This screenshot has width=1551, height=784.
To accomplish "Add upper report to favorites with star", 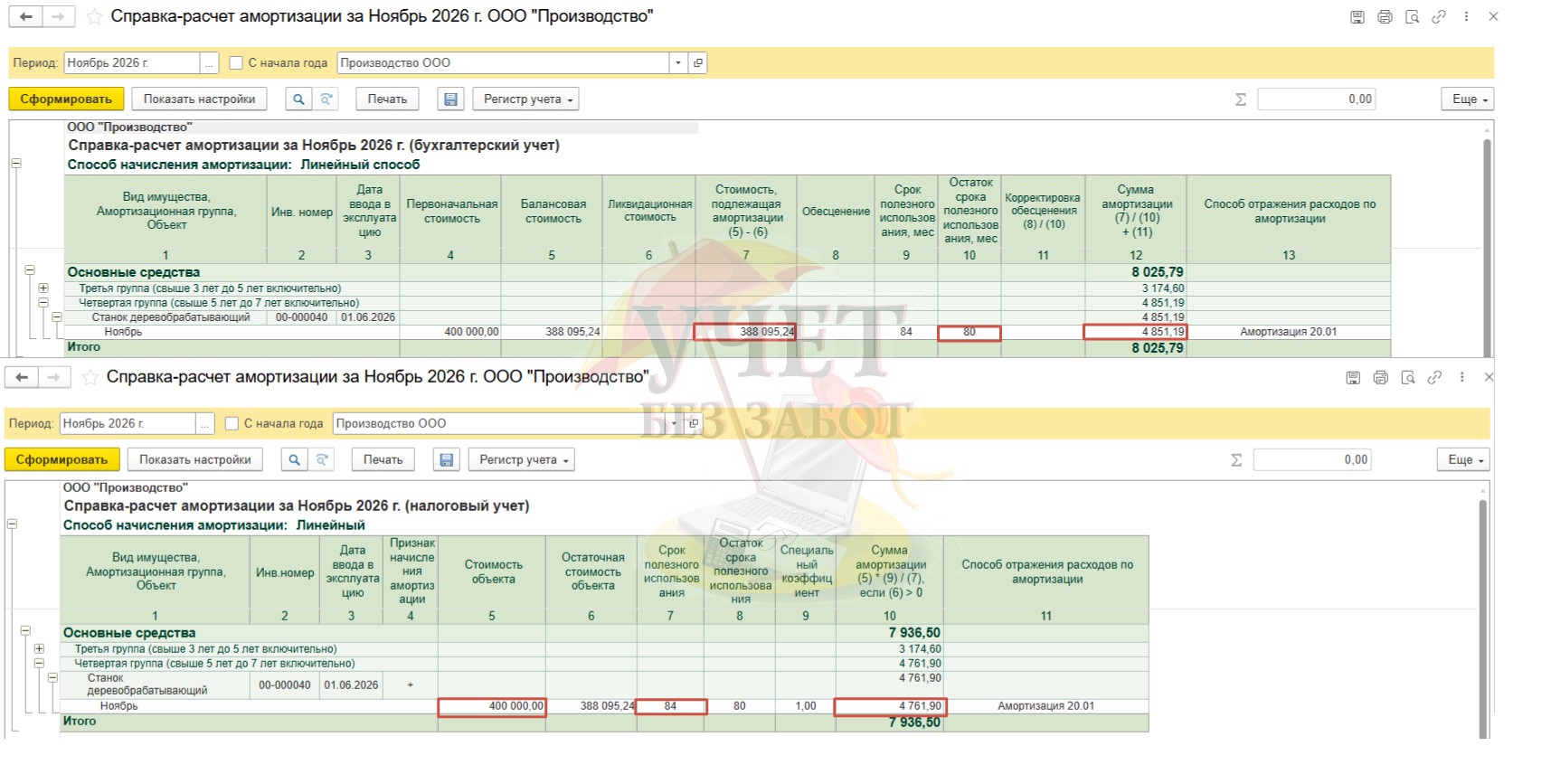I will [x=93, y=16].
